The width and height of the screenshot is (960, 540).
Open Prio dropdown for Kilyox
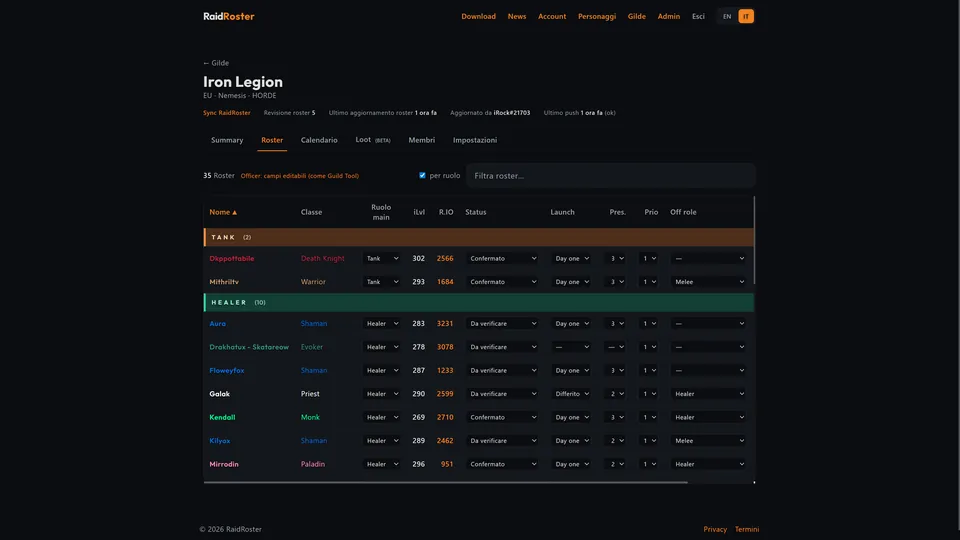pyautogui.click(x=648, y=441)
